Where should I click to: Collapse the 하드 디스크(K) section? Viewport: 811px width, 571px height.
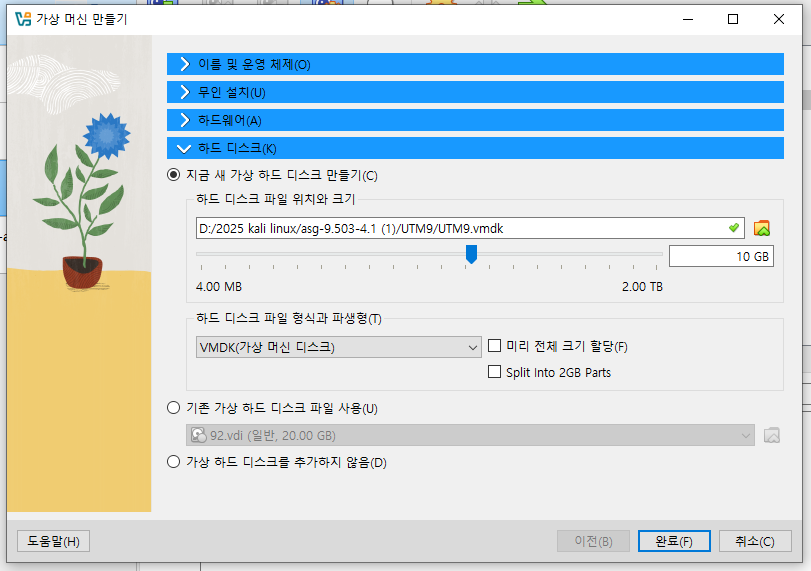475,148
